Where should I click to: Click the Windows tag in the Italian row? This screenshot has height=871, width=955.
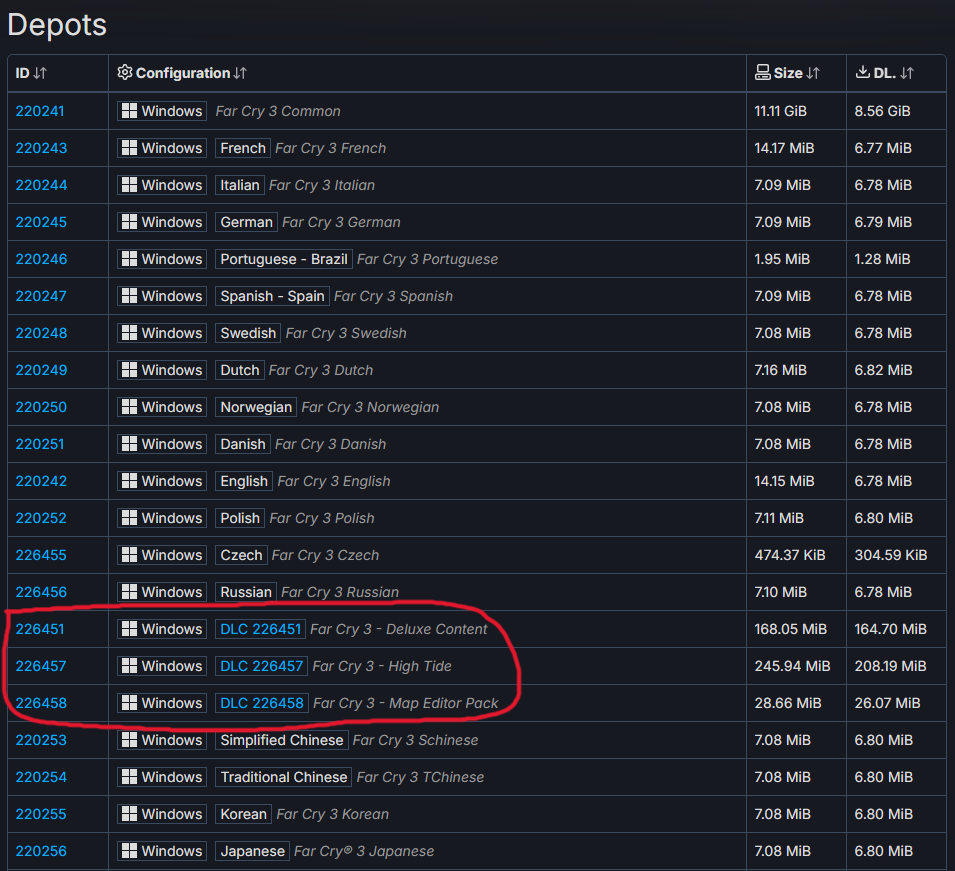pyautogui.click(x=162, y=185)
